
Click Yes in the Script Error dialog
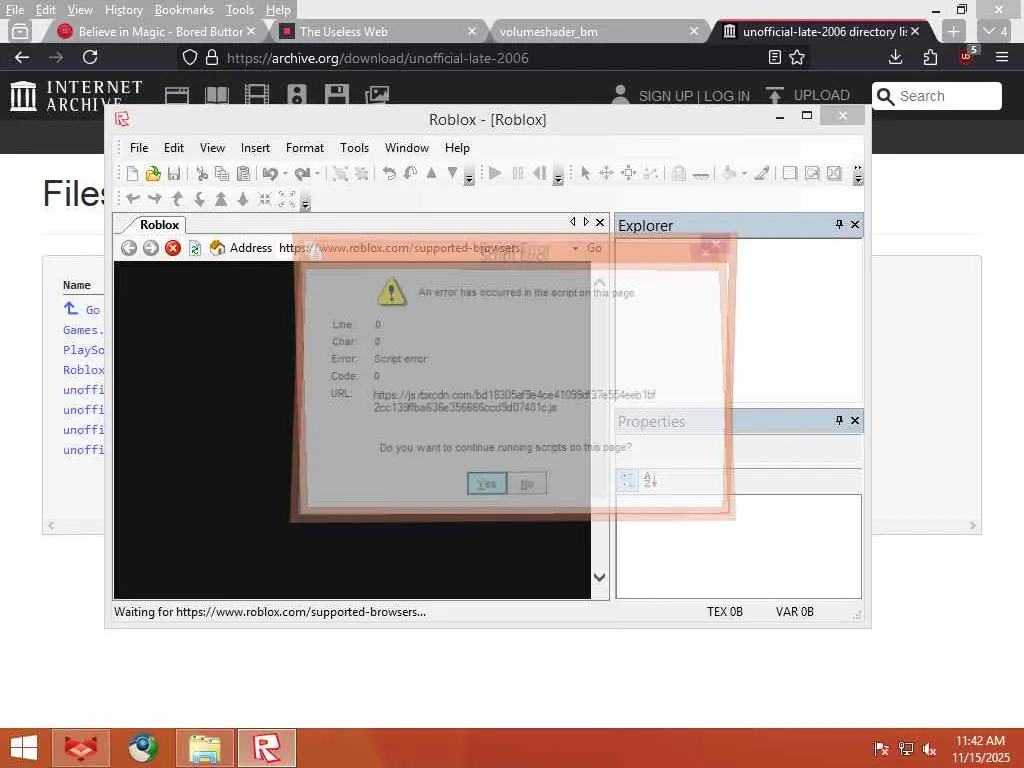tap(487, 484)
